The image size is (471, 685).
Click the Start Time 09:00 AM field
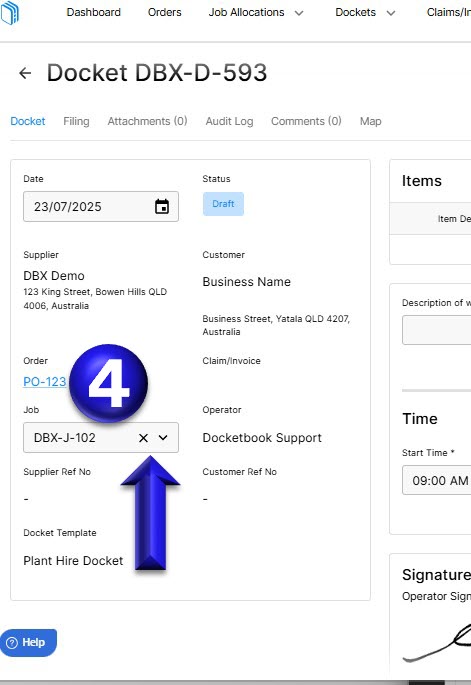coord(436,480)
